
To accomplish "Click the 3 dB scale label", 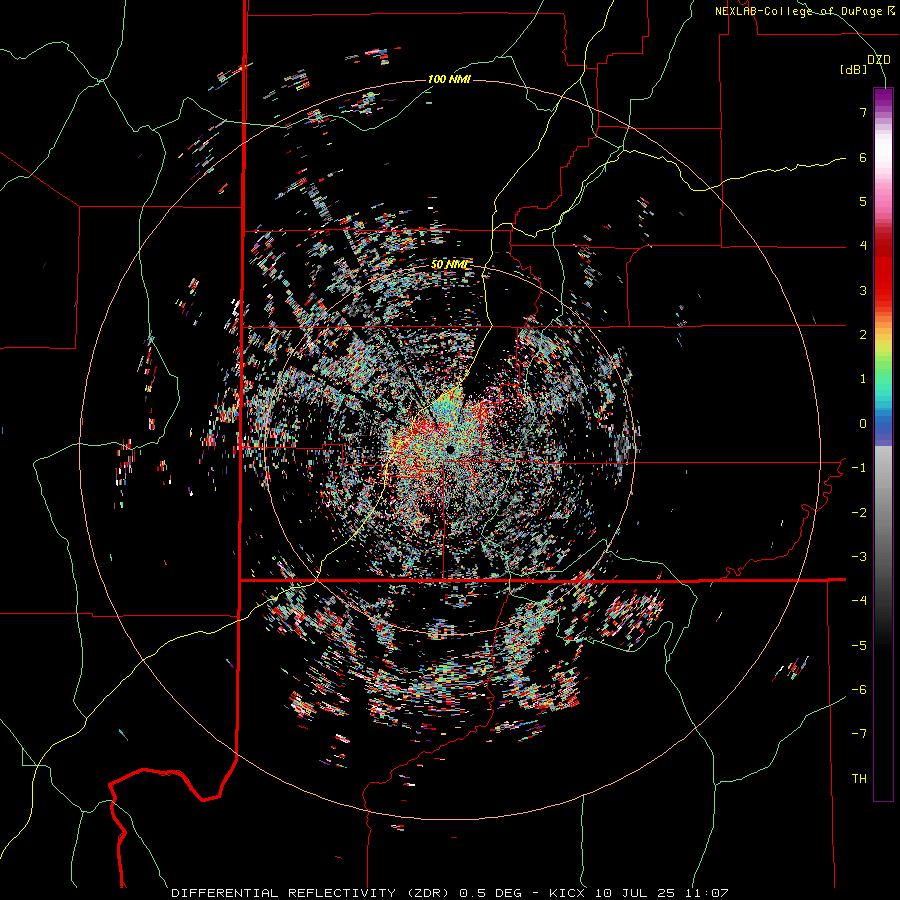I will tap(863, 290).
